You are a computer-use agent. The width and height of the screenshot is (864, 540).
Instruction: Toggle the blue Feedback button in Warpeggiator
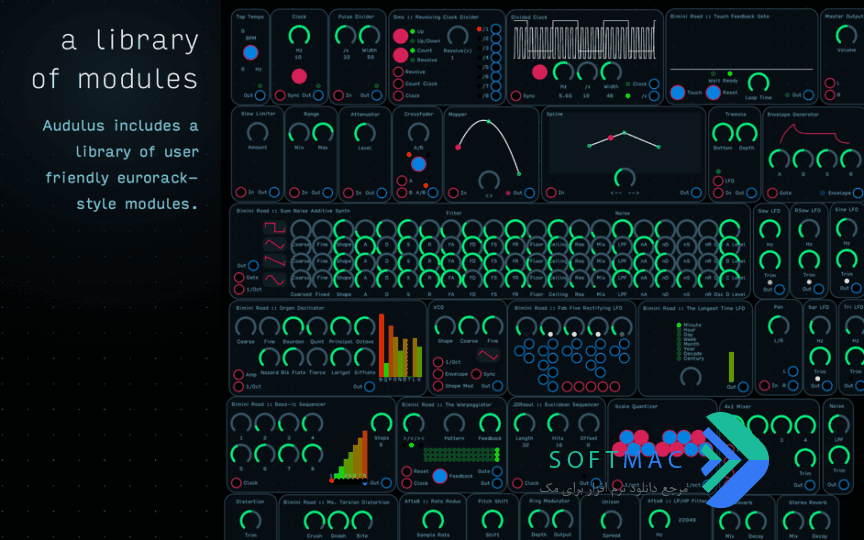440,476
